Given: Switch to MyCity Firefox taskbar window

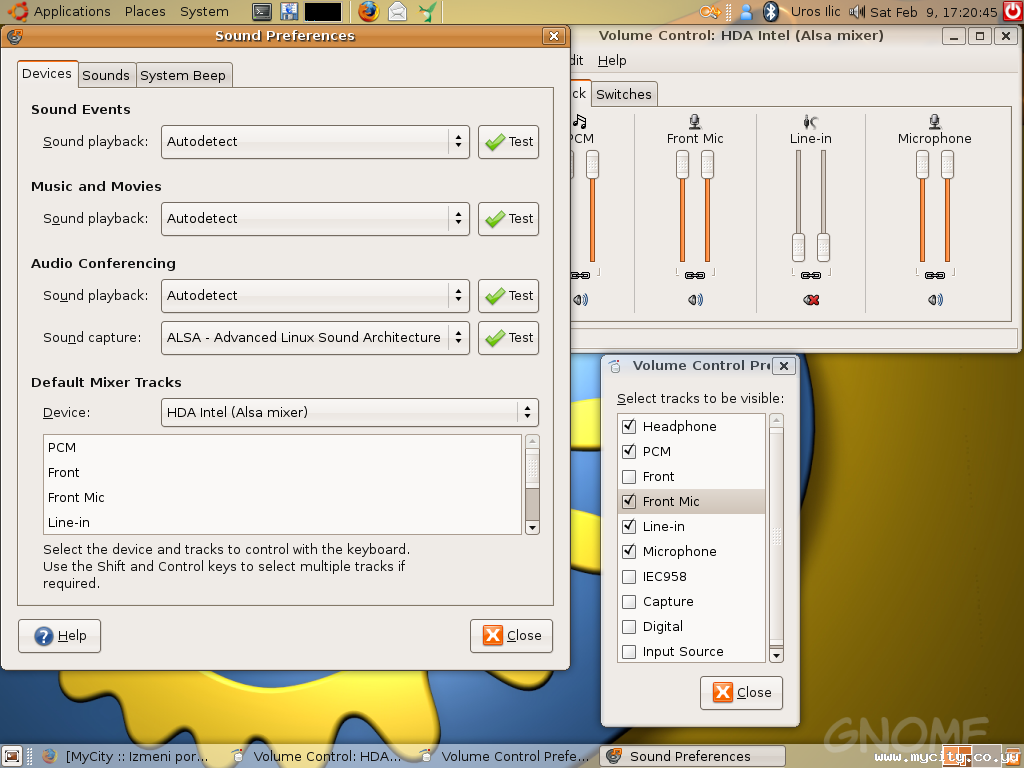Looking at the screenshot, I should click(x=127, y=756).
